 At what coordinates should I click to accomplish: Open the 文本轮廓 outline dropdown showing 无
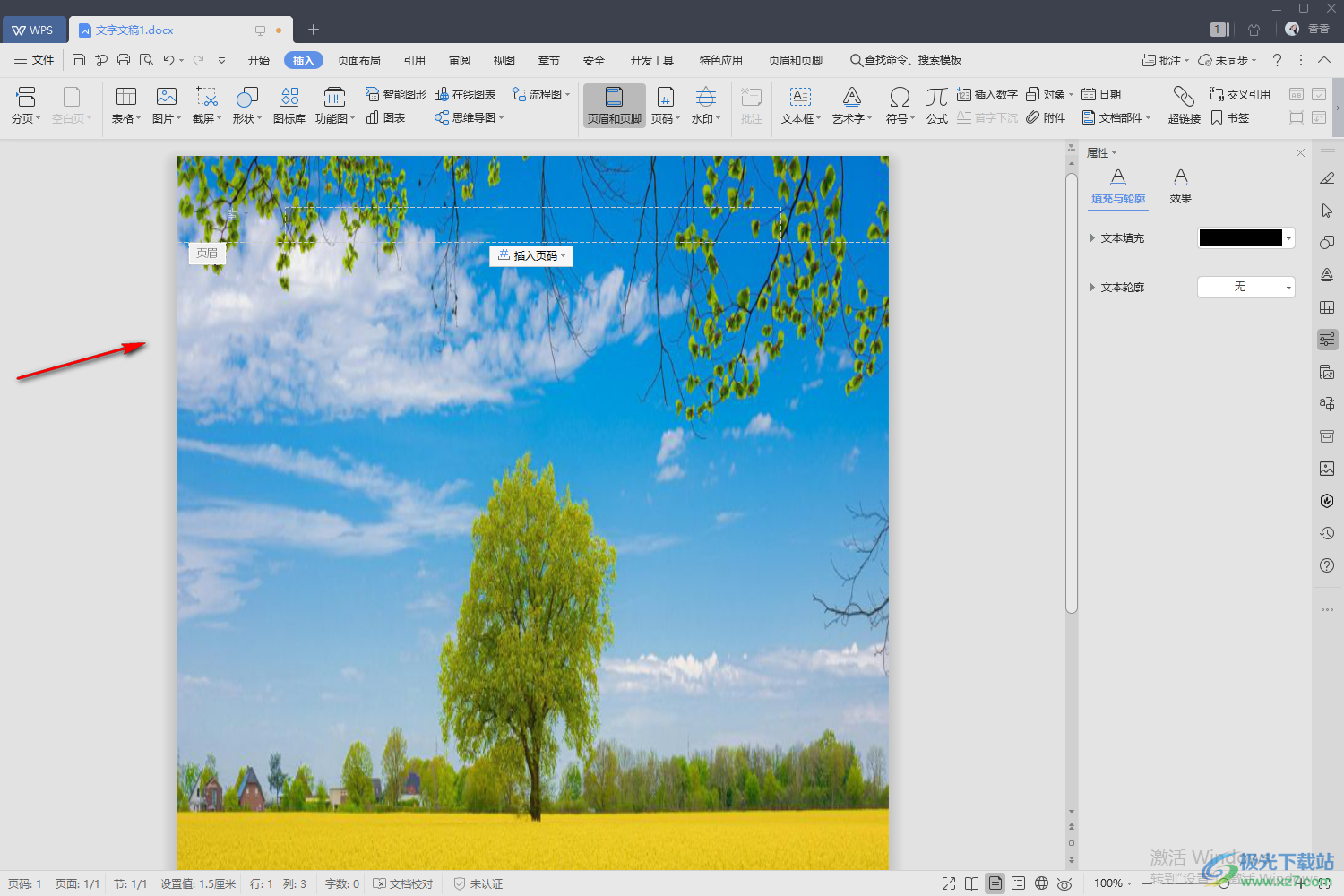click(1246, 287)
